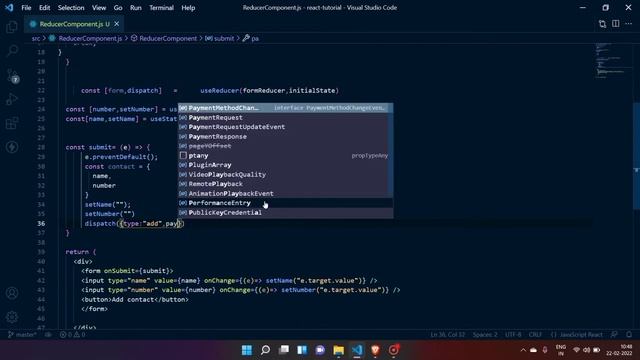Click the feedback icon in status bar
The image size is (640, 360).
click(x=614, y=335)
